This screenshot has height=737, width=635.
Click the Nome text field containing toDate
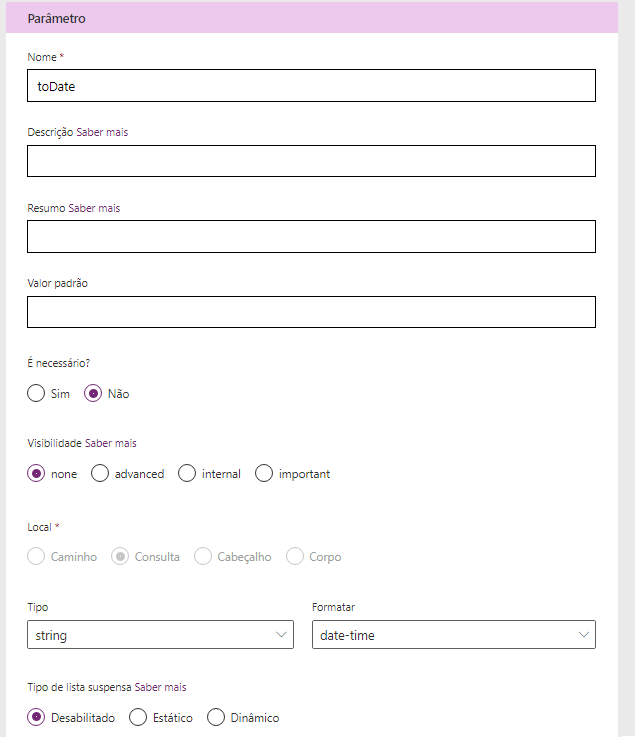(311, 86)
